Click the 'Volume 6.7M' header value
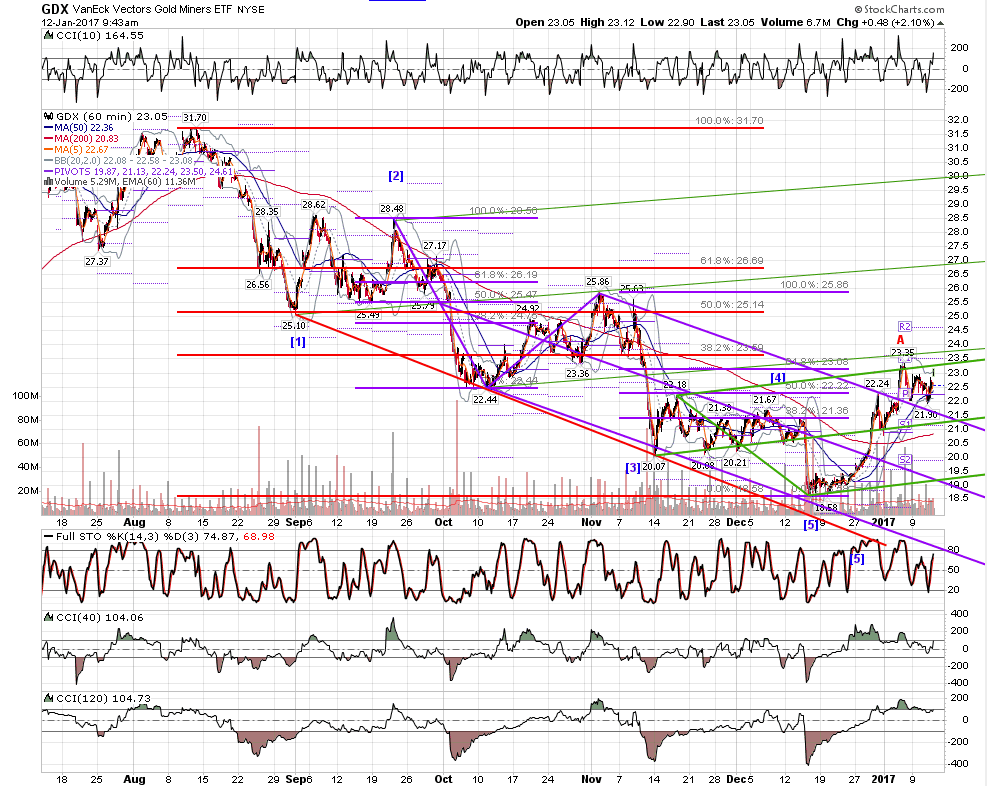Viewport: 987px width, 786px height. tap(796, 23)
